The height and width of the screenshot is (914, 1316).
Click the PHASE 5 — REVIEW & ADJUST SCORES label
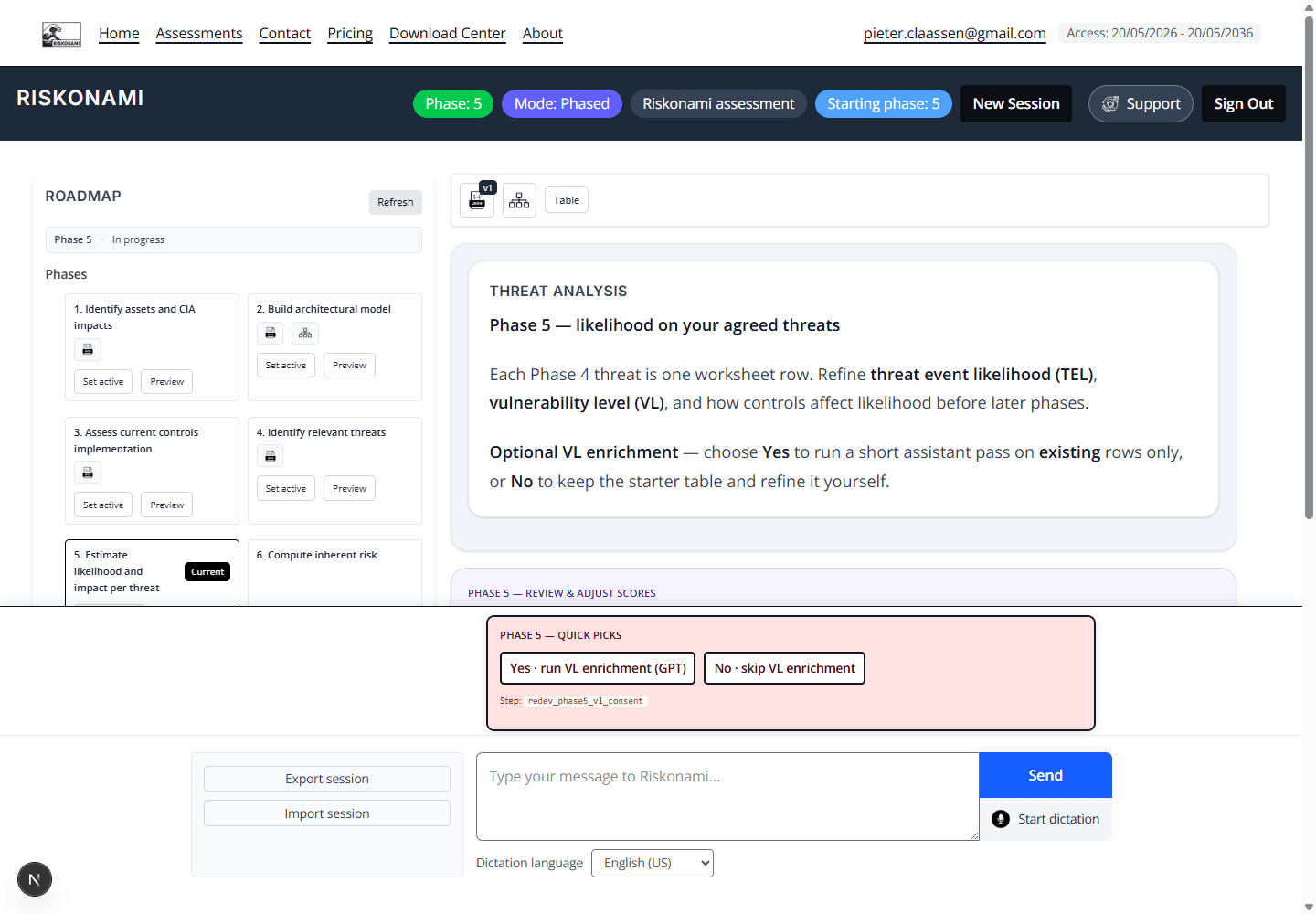[x=562, y=594]
